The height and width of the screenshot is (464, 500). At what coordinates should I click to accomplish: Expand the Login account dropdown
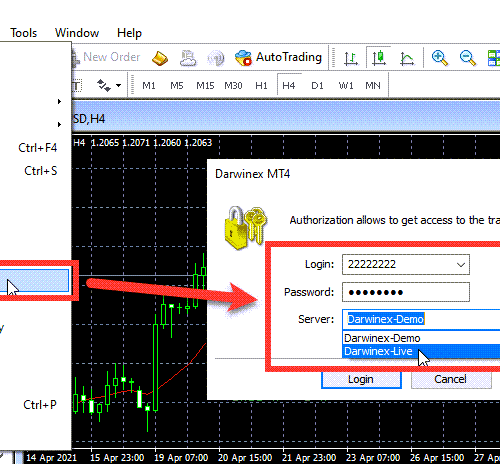[x=461, y=265]
